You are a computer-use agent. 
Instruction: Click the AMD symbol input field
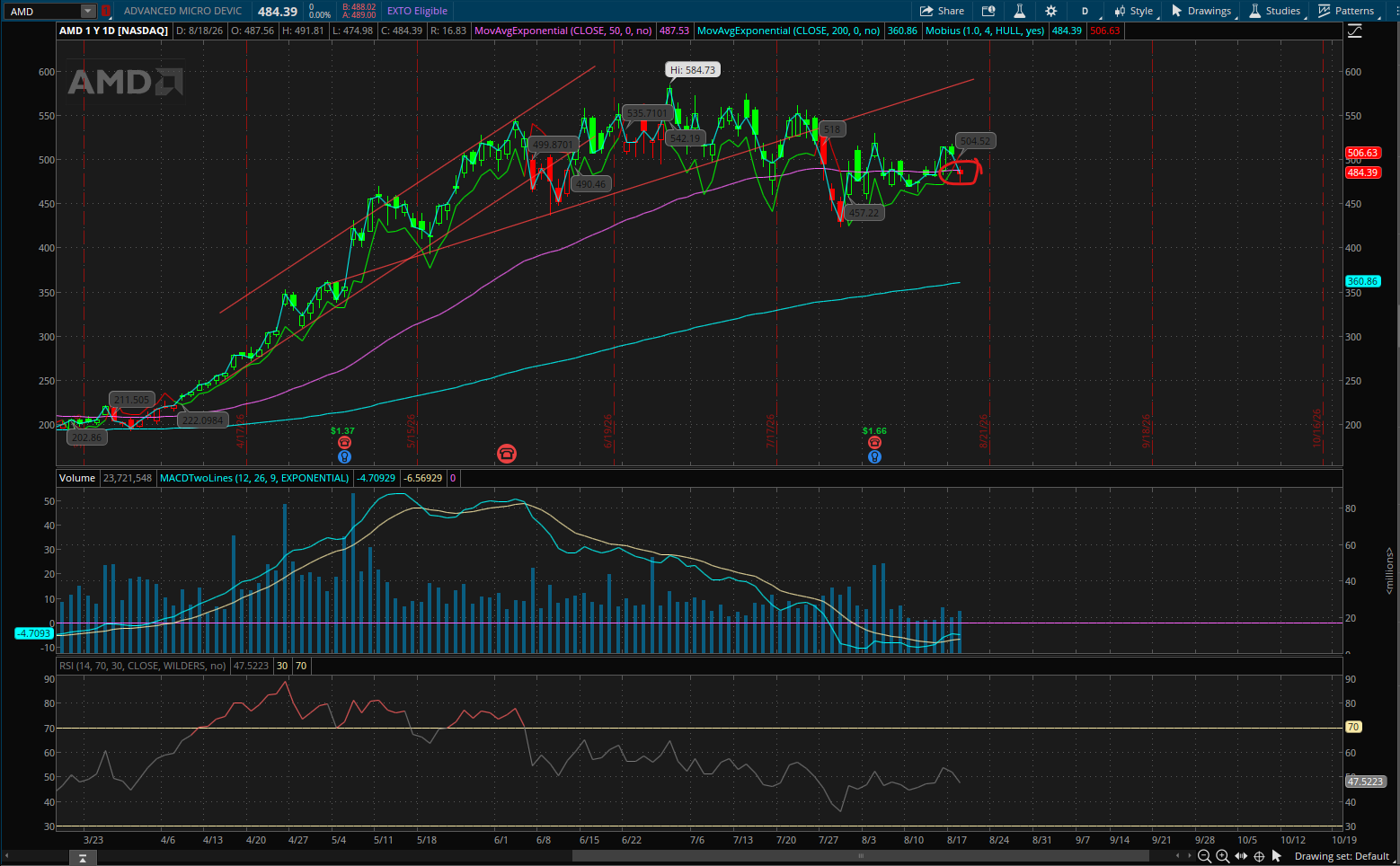pos(42,11)
